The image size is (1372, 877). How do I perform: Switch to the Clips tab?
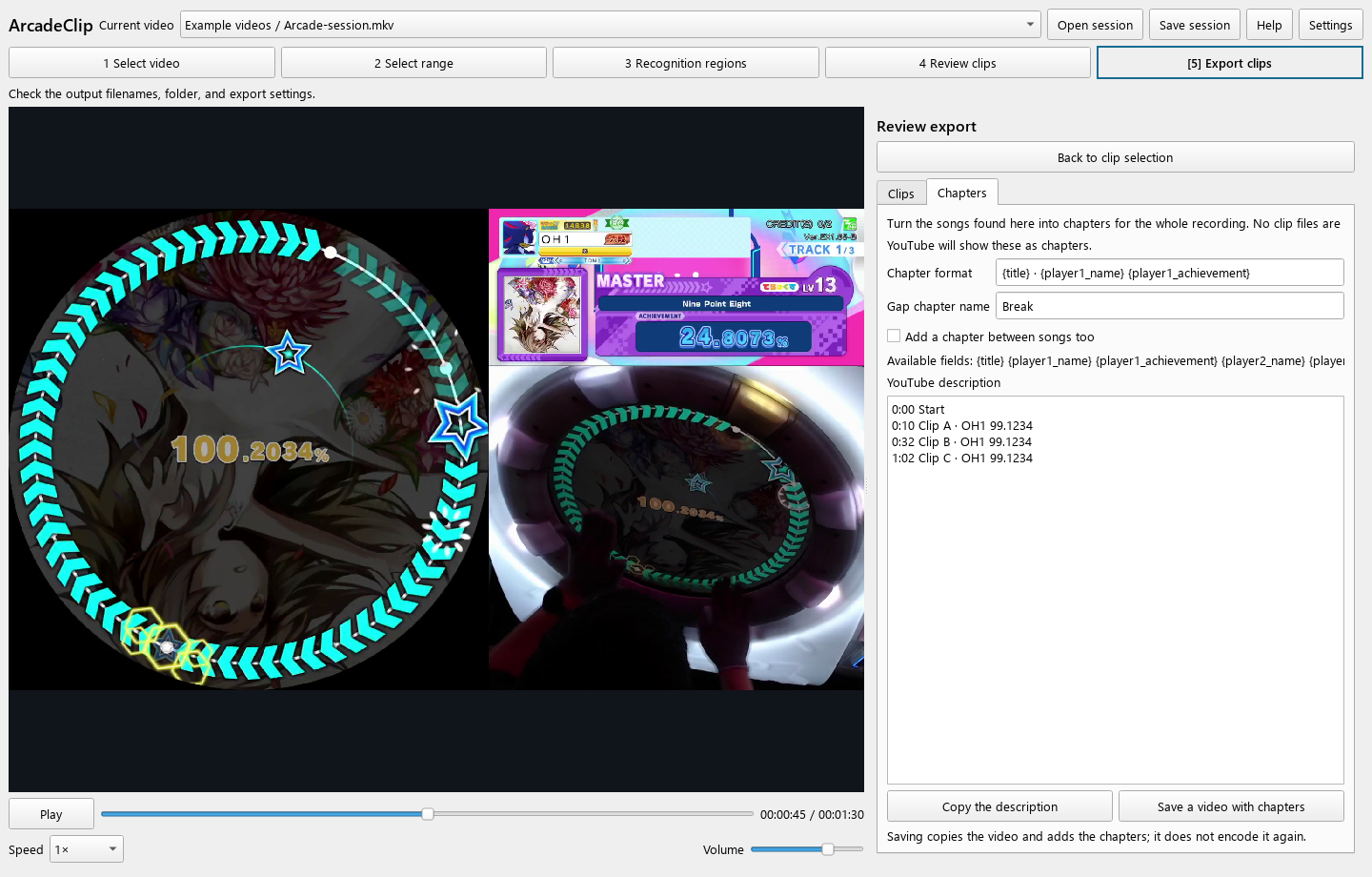click(x=900, y=194)
